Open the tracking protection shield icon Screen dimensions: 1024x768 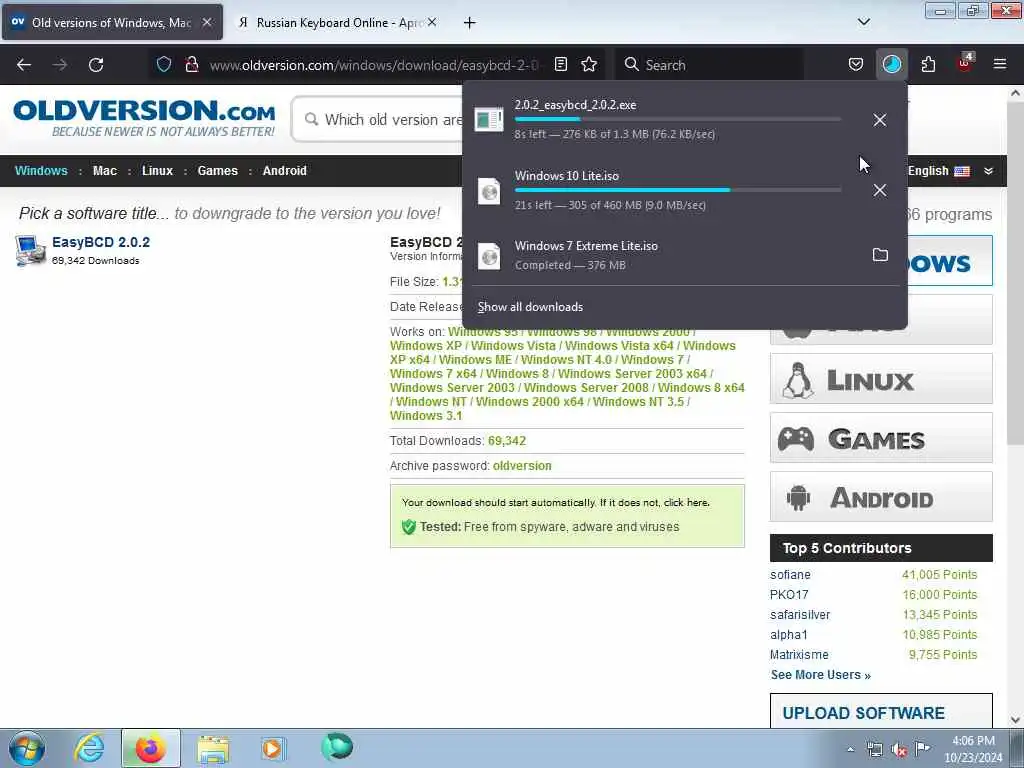point(164,64)
